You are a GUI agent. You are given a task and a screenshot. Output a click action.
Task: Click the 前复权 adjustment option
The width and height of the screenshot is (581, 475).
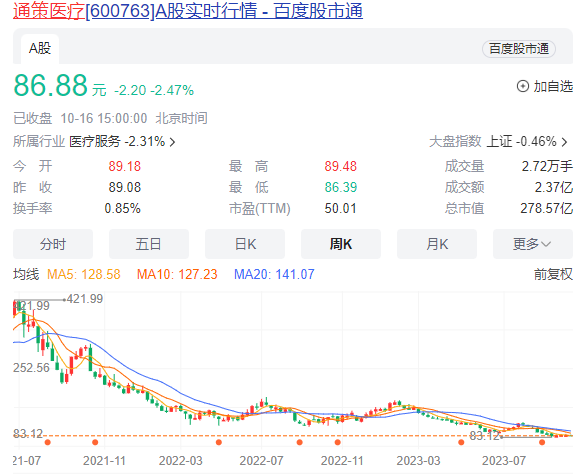(553, 275)
